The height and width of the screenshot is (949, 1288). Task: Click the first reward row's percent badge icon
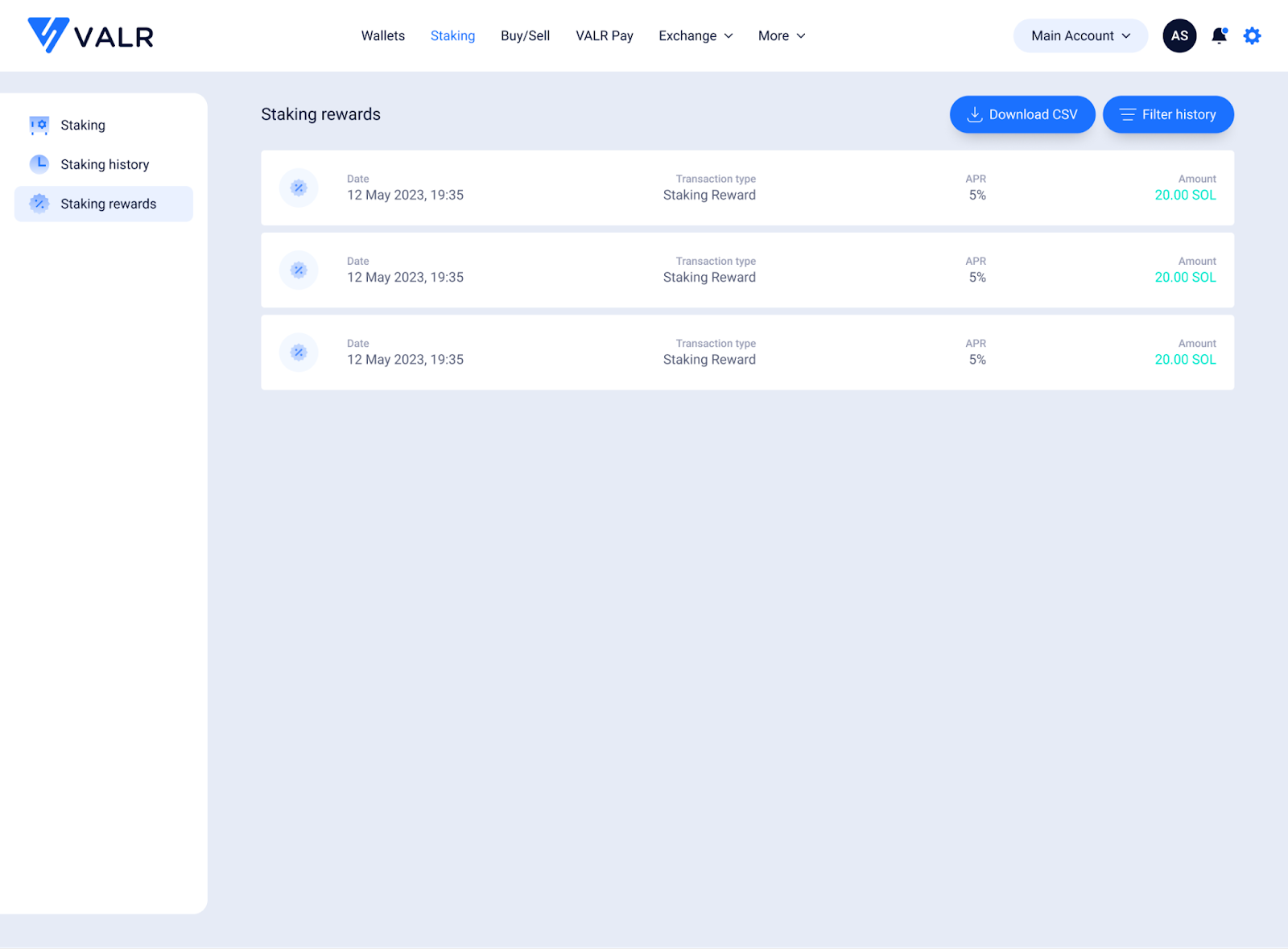pyautogui.click(x=299, y=188)
